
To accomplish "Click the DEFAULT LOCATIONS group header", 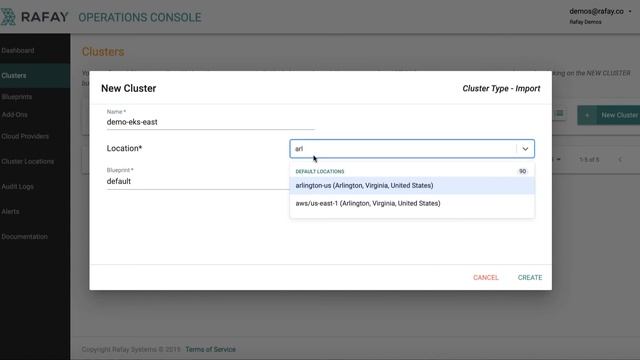I will click(320, 171).
